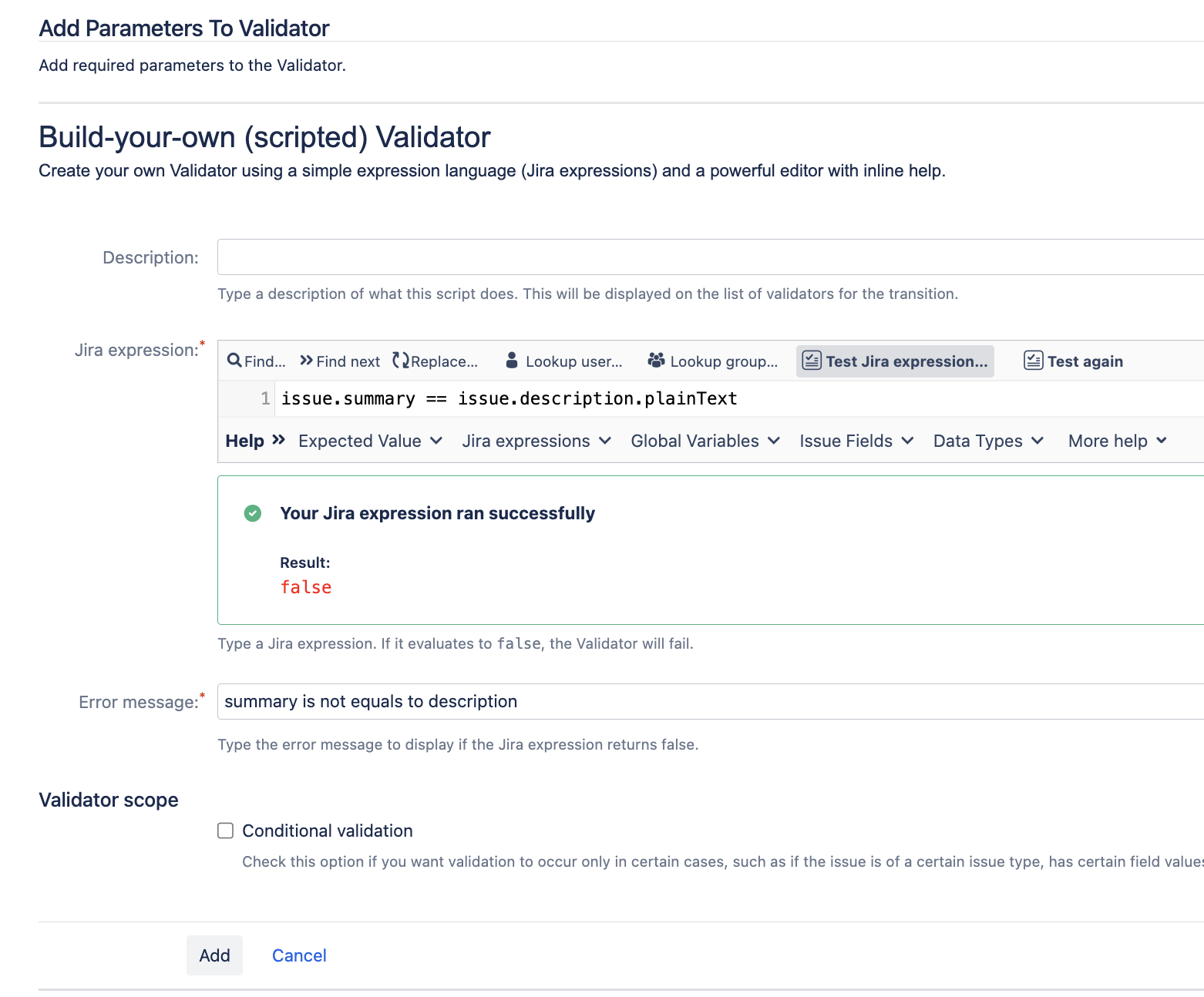Open the More help dropdown

[1118, 441]
